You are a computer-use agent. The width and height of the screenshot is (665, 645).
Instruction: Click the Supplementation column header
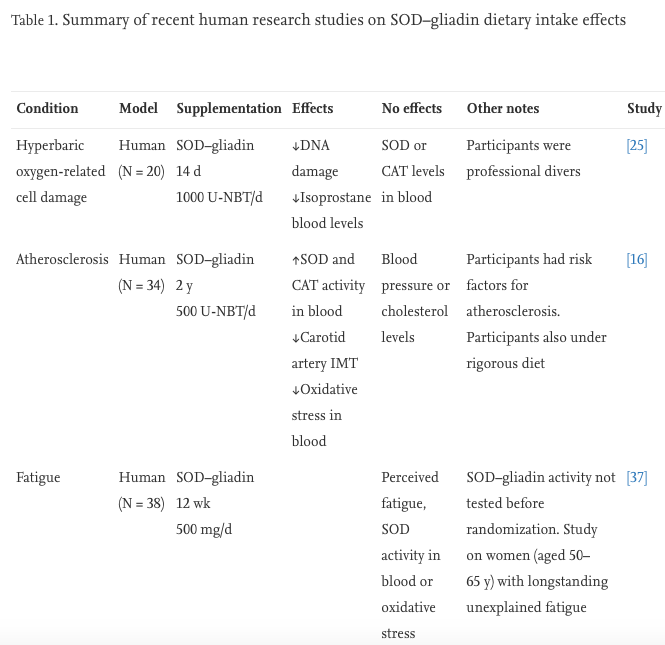(229, 108)
